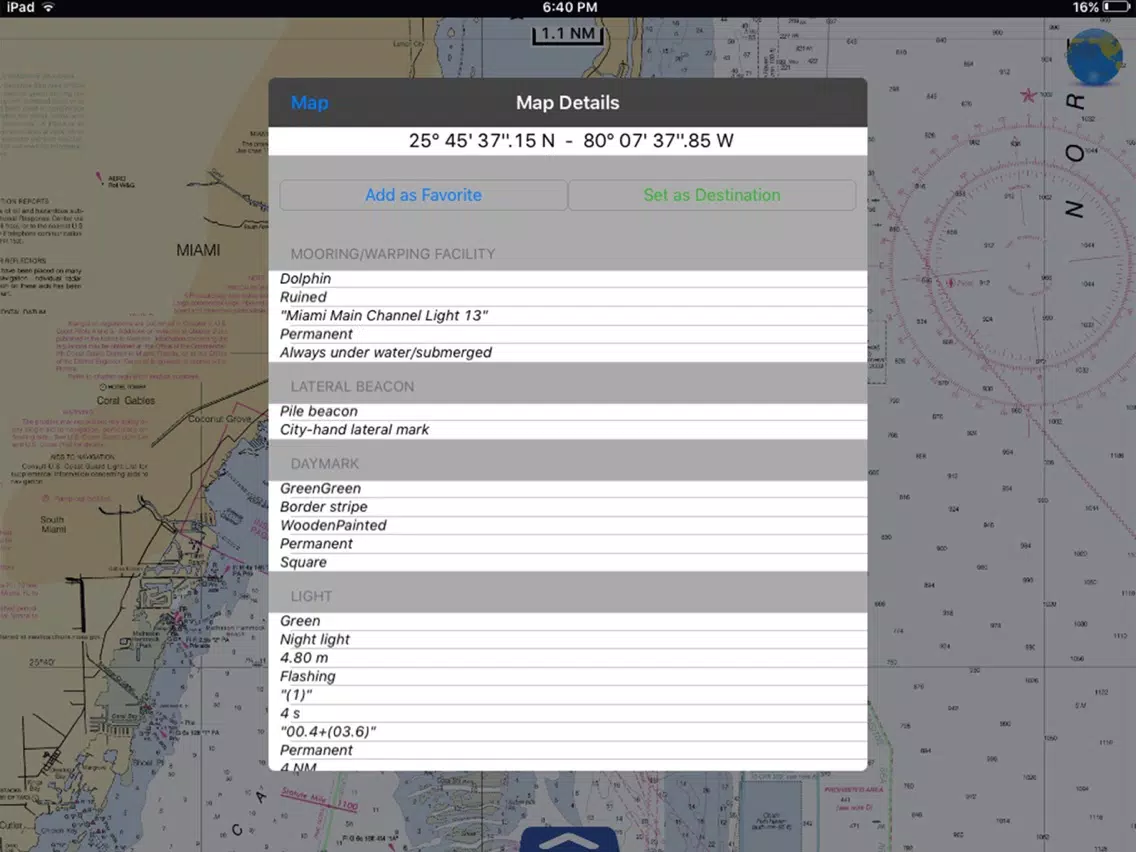Tap the compass rose center on the chart
The height and width of the screenshot is (852, 1136).
[1027, 266]
